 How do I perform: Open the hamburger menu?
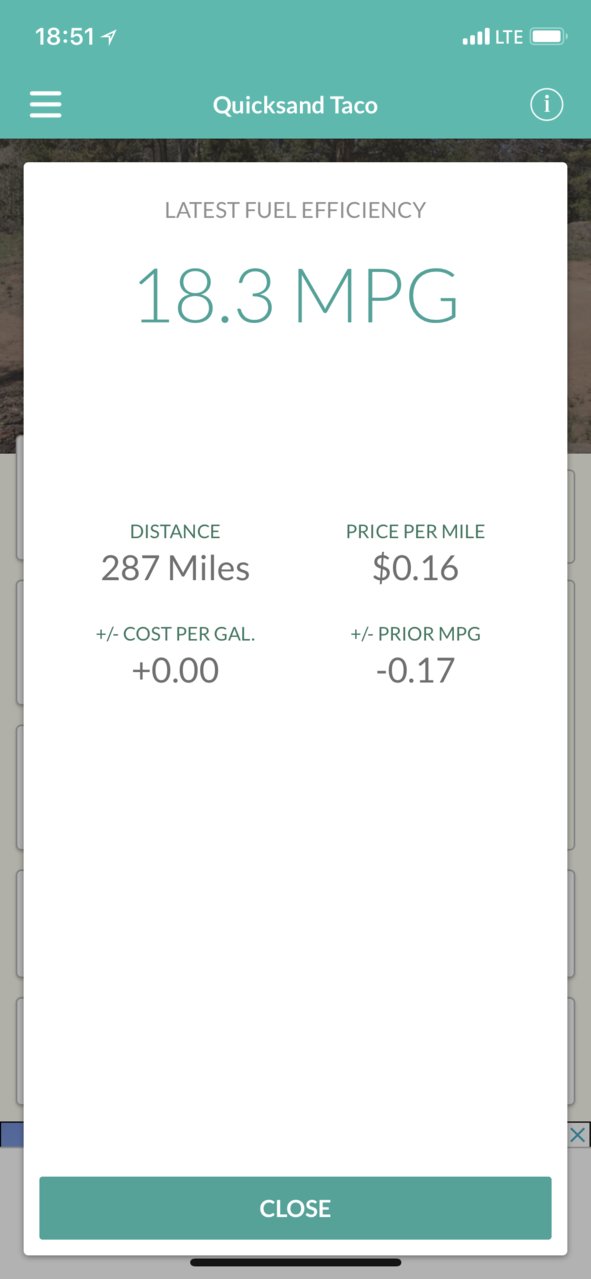click(46, 105)
